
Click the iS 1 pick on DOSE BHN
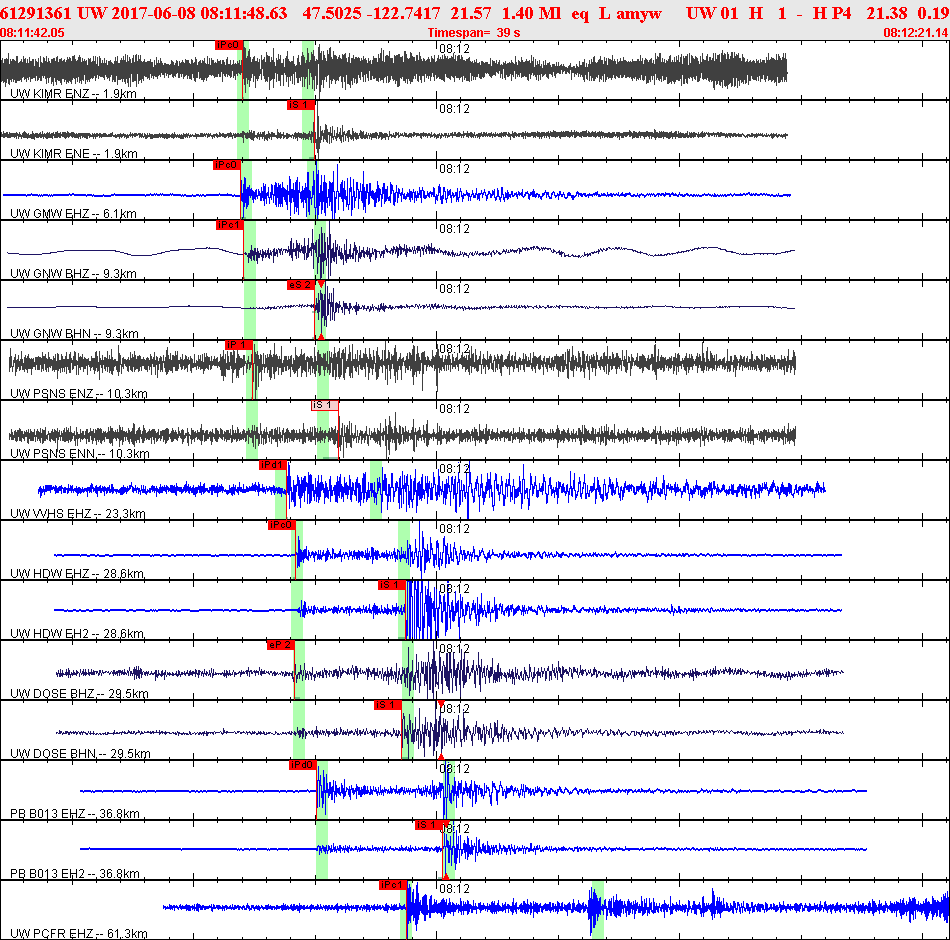click(388, 705)
